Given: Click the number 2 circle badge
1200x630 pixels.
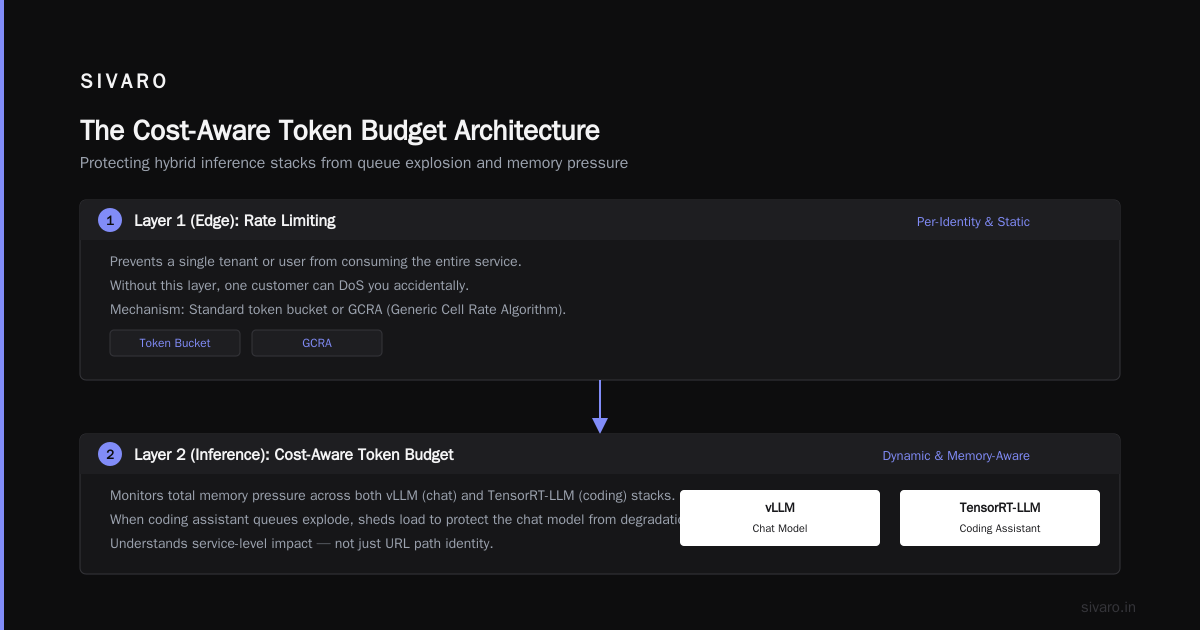Looking at the screenshot, I should (x=110, y=454).
